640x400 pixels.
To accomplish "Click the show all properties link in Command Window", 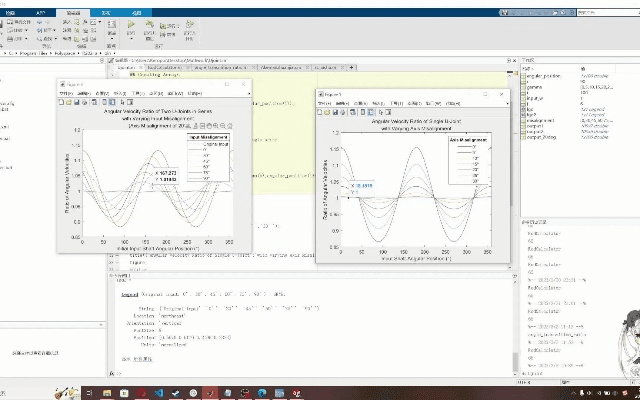I will point(140,357).
